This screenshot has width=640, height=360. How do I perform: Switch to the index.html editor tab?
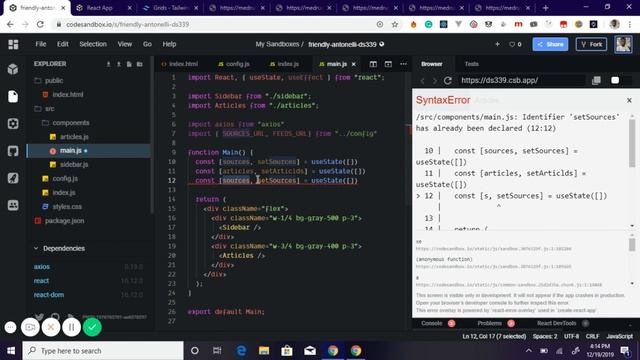[x=180, y=64]
